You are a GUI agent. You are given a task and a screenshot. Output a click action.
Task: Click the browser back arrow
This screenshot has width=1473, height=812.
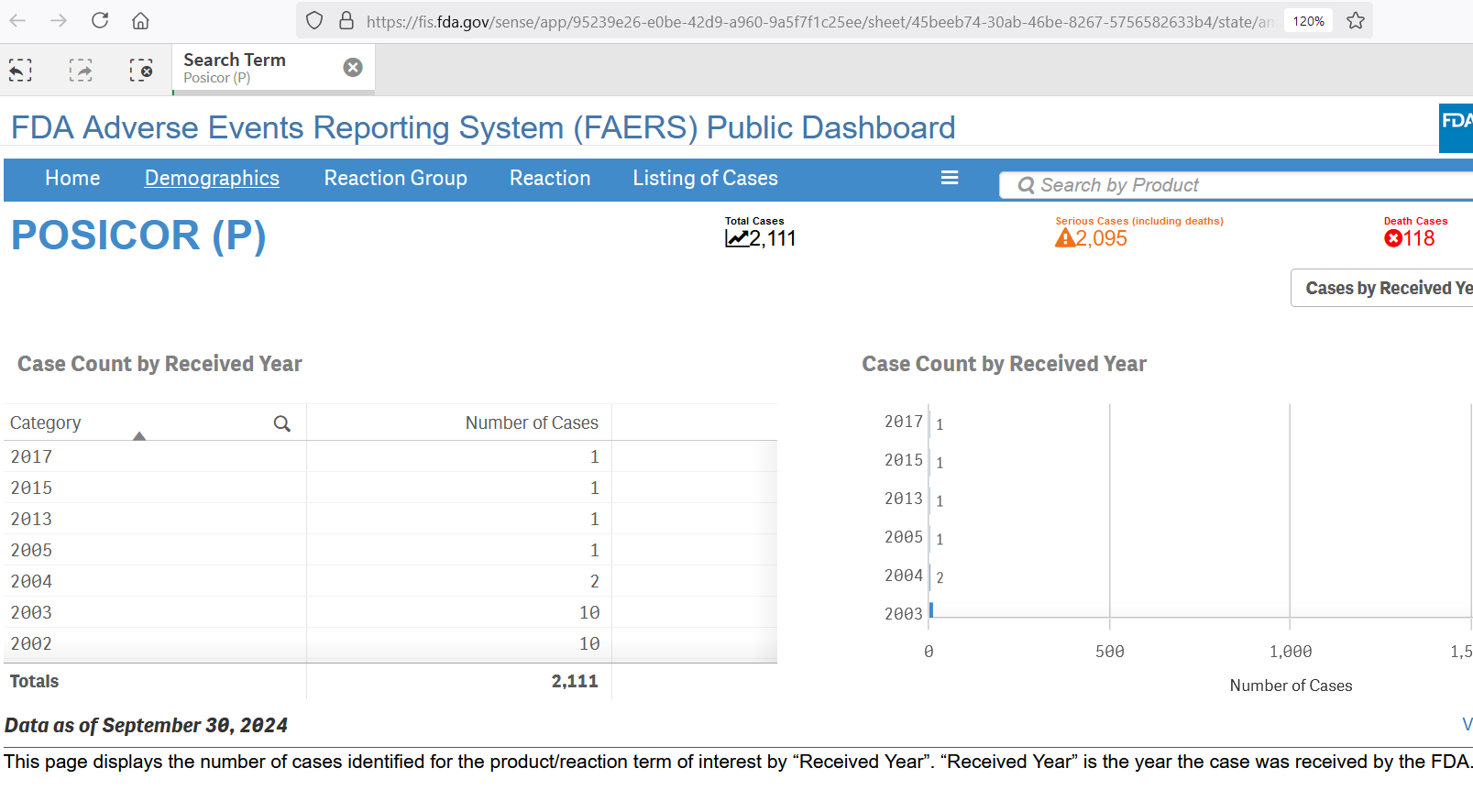click(18, 20)
